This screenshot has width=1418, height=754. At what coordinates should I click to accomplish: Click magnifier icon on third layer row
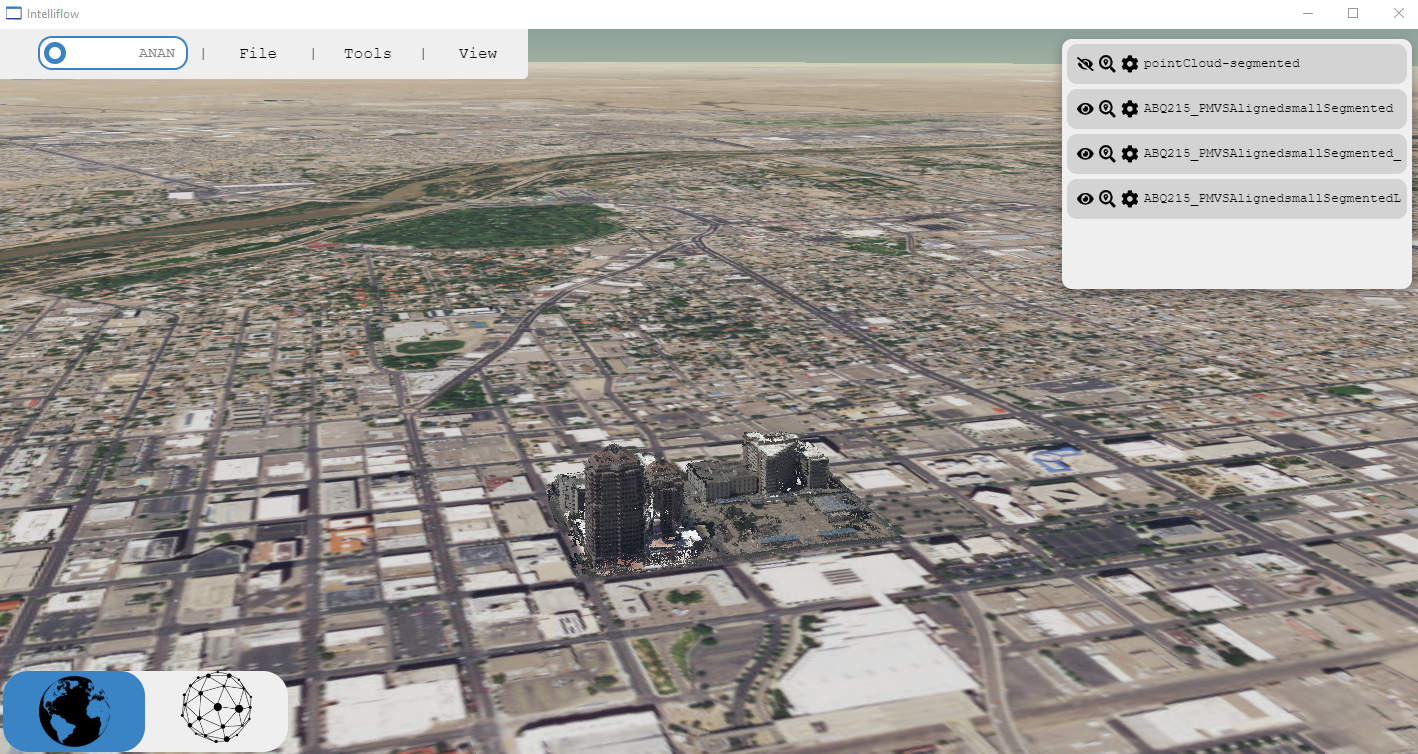[x=1107, y=154]
